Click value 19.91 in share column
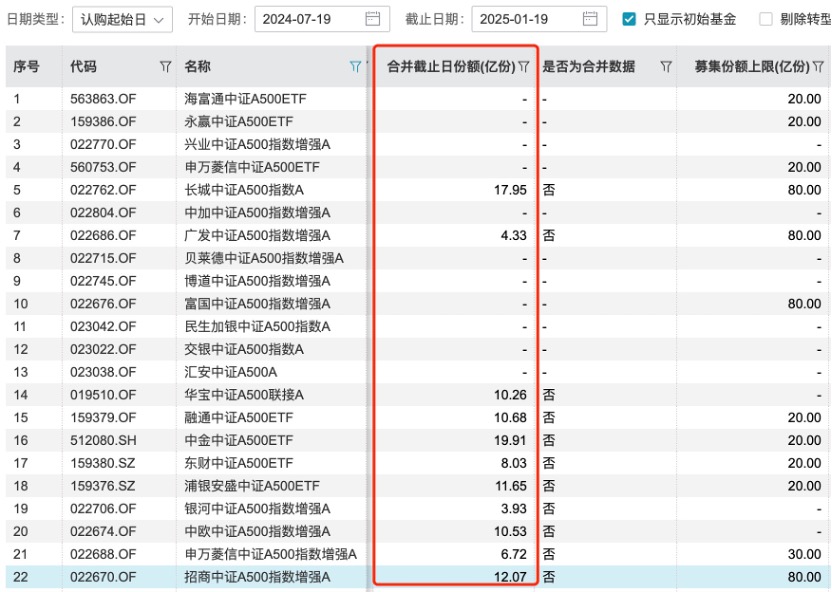Viewport: 832px width, 592px height. pyautogui.click(x=510, y=441)
